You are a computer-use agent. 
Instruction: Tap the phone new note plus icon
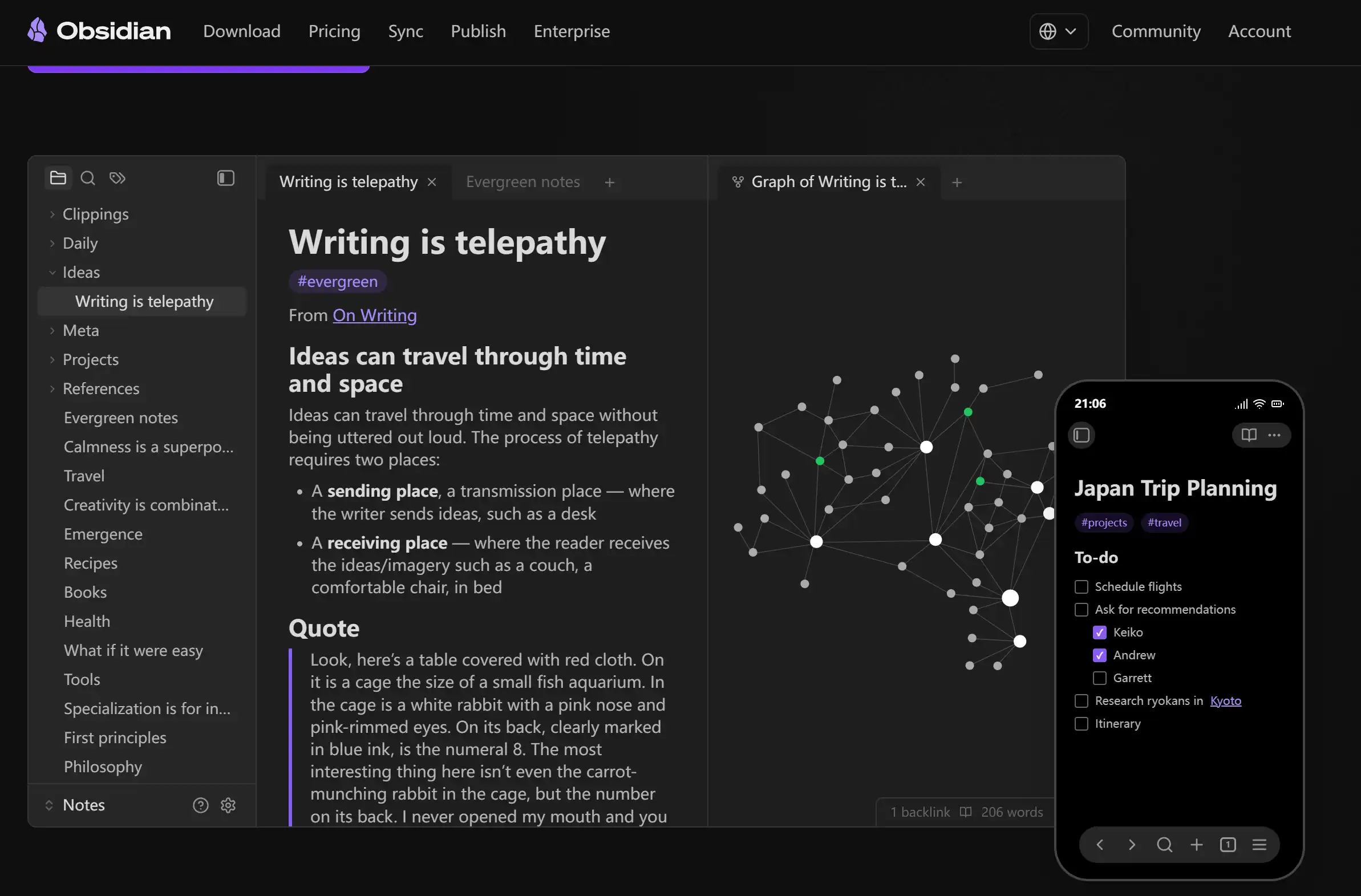(x=1196, y=845)
